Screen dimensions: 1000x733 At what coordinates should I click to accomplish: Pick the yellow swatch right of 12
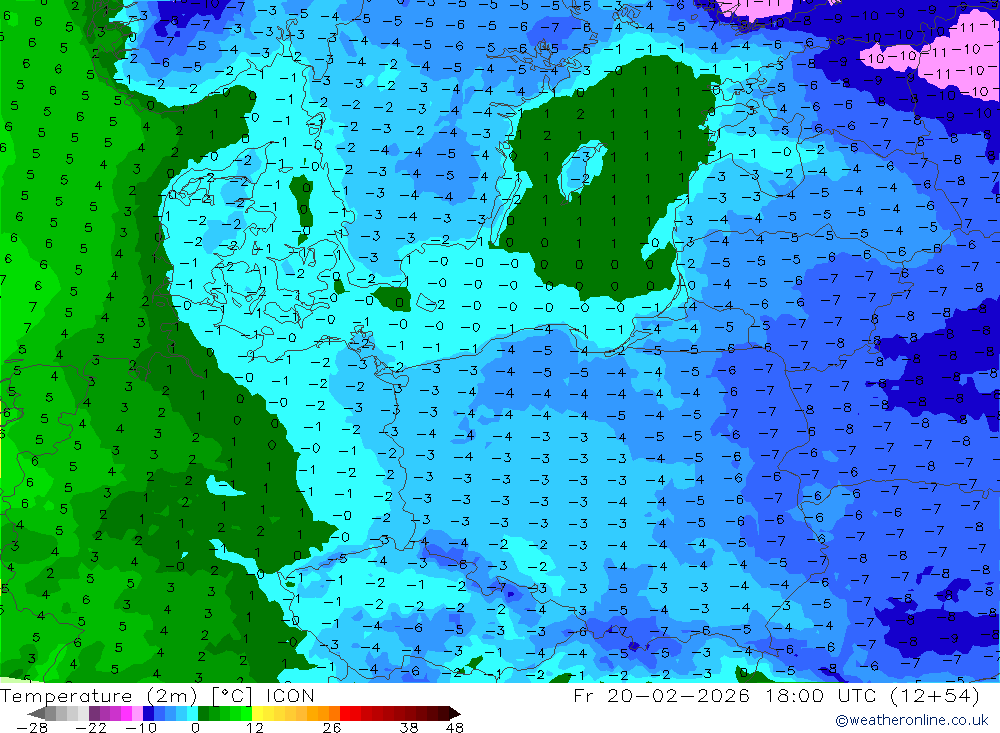click(x=257, y=713)
